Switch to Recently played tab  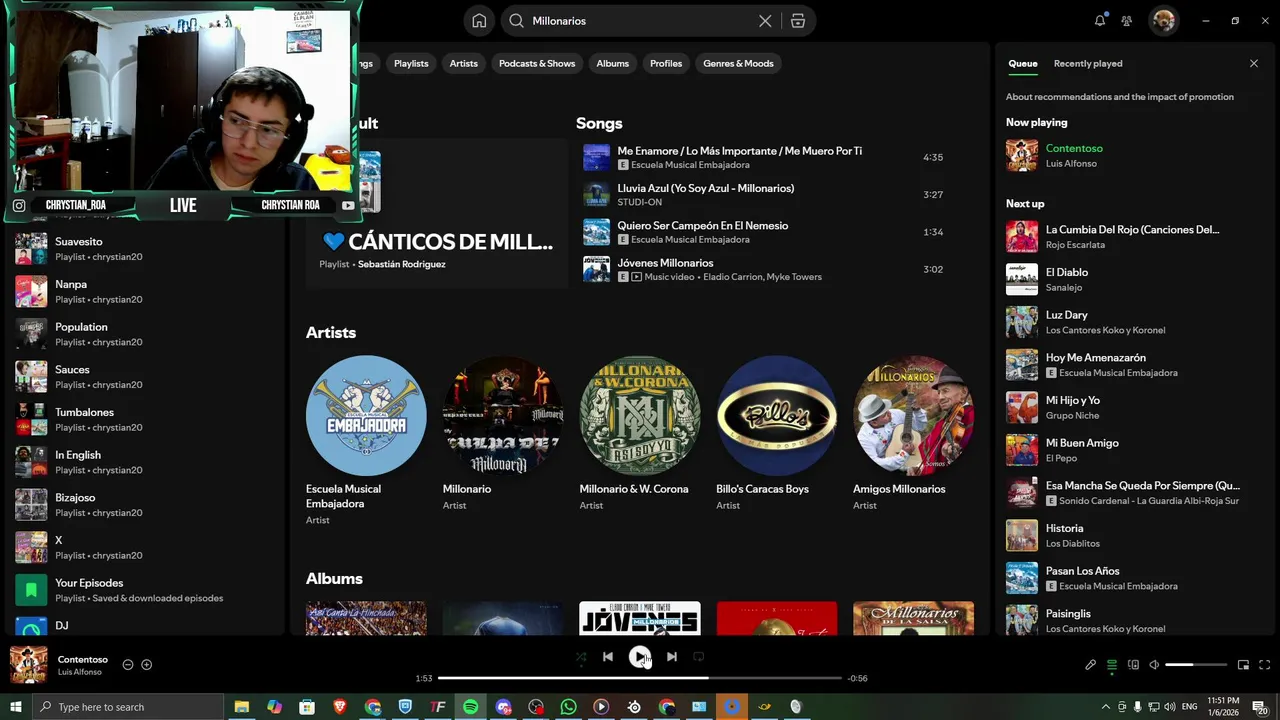click(1088, 63)
